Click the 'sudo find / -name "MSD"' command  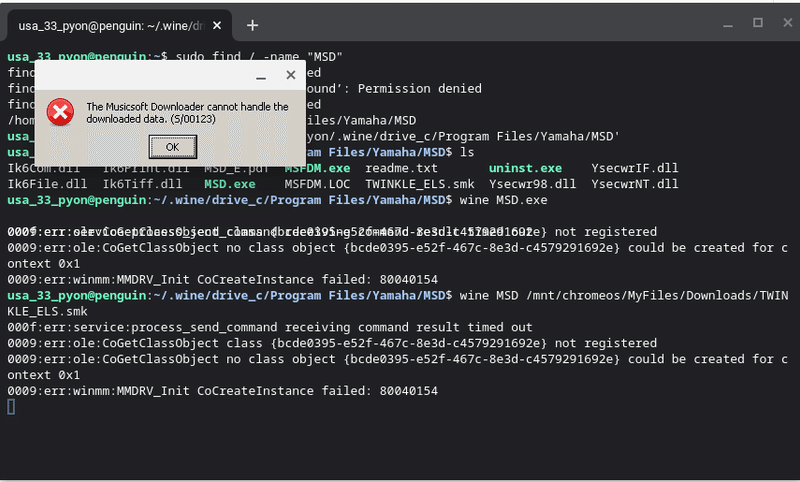pos(259,57)
